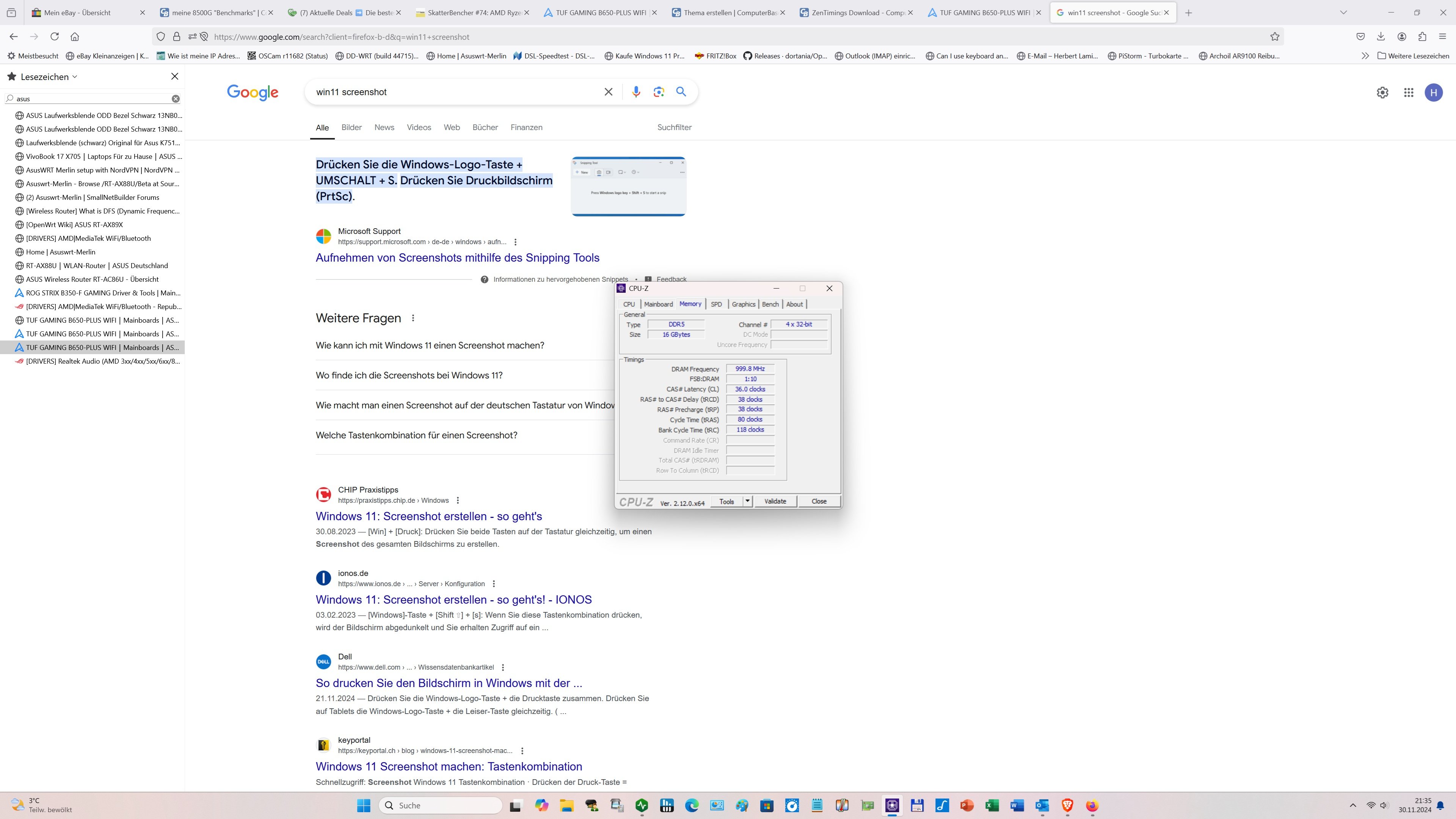The image size is (1456, 819).
Task: Select the Bilder search tab
Action: 351,128
